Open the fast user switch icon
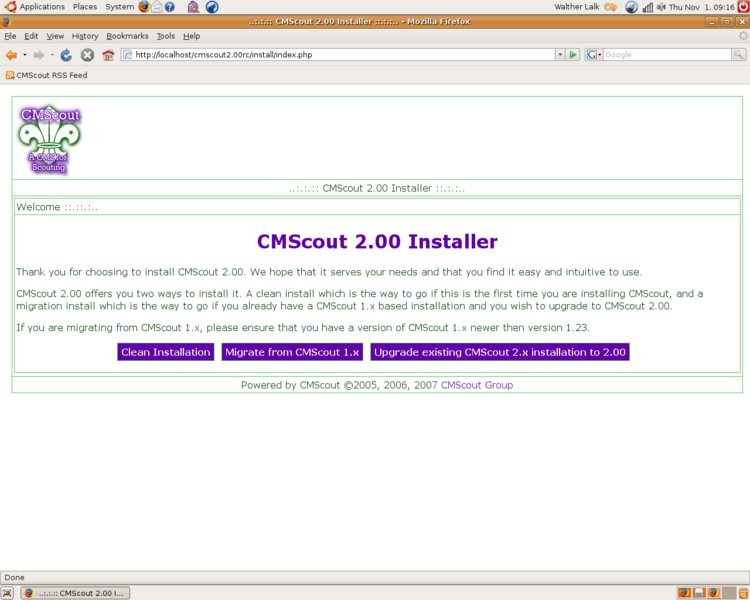This screenshot has height=600, width=750. (x=610, y=7)
